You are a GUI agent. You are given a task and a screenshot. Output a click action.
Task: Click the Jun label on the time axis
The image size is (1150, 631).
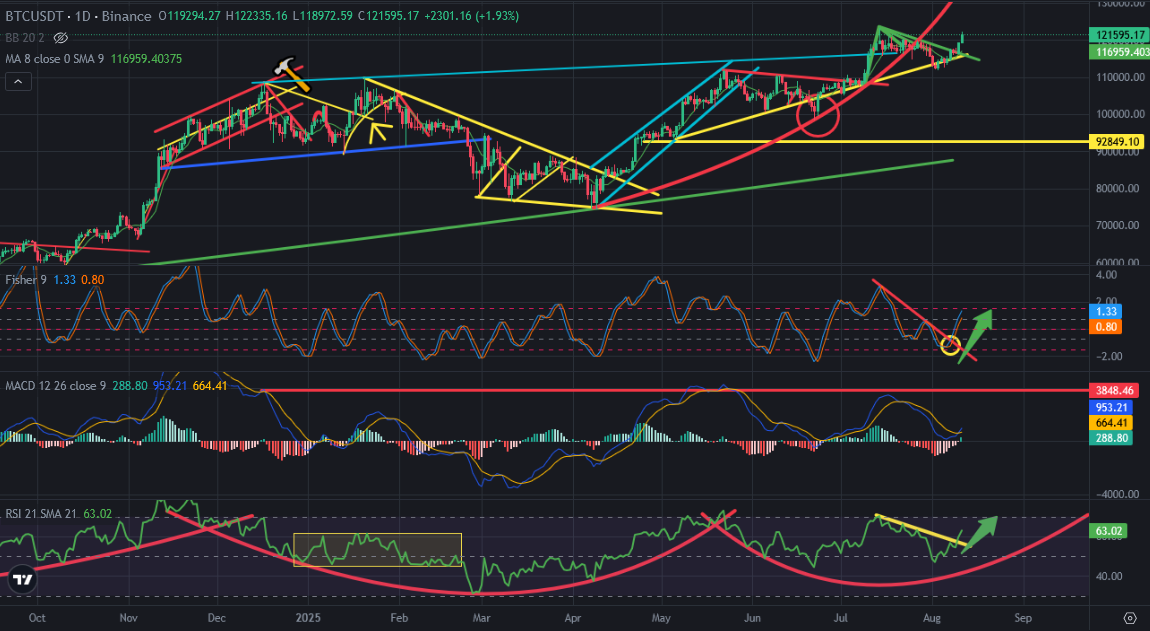click(x=752, y=618)
